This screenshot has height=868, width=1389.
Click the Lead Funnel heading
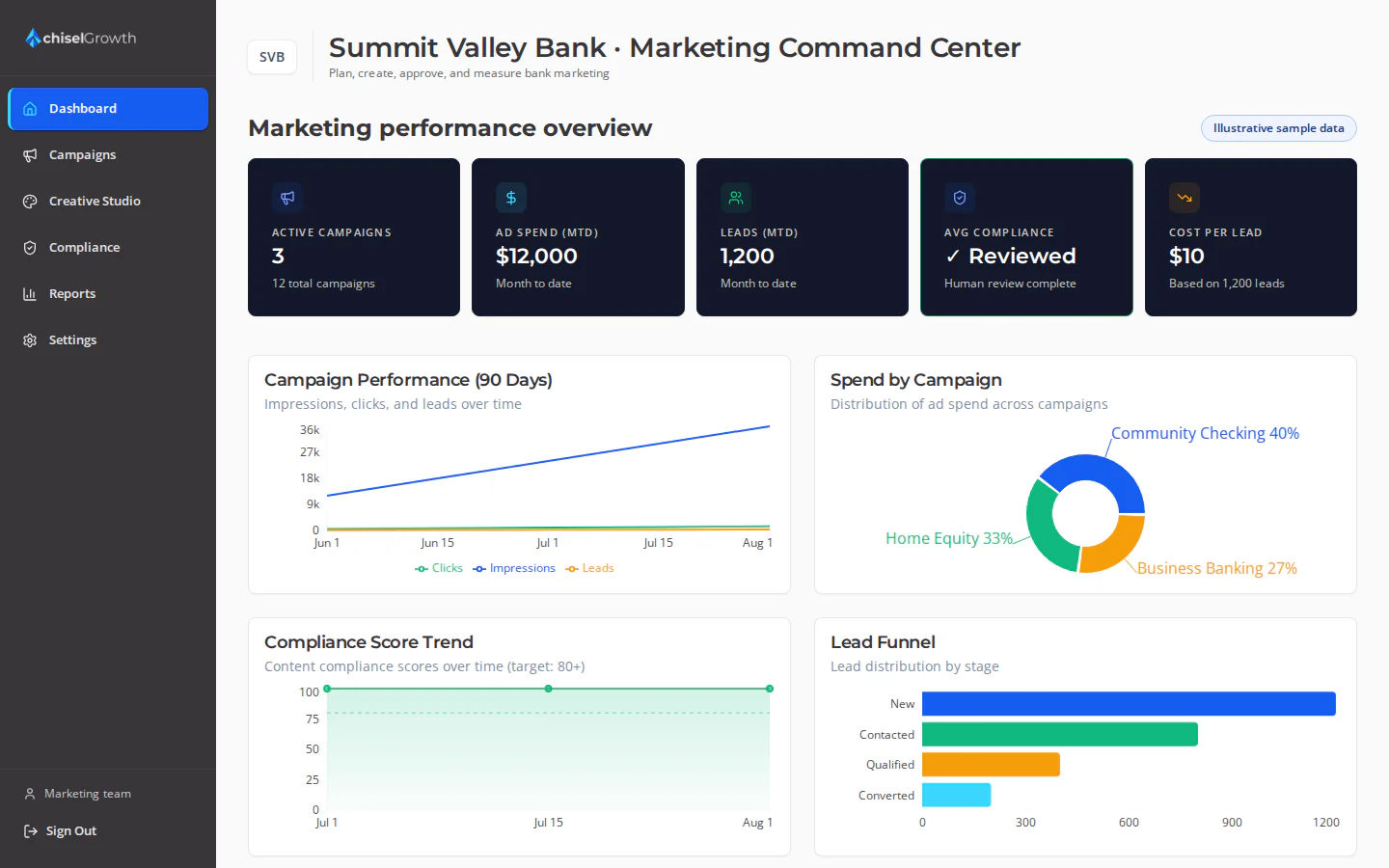click(x=883, y=642)
